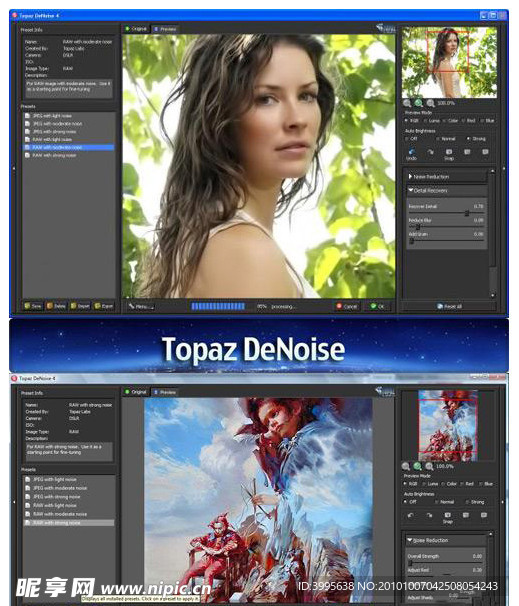Image resolution: width=519 pixels, height=606 pixels.
Task: Collapse the preset panel arrow in painting window
Action: pos(14,502)
